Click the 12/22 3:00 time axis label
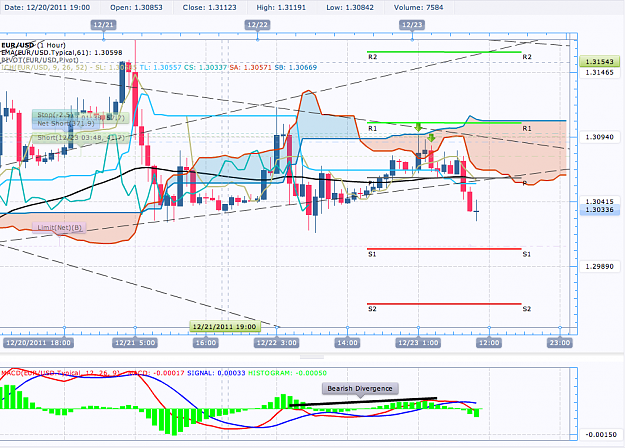The width and height of the screenshot is (625, 448). click(277, 343)
